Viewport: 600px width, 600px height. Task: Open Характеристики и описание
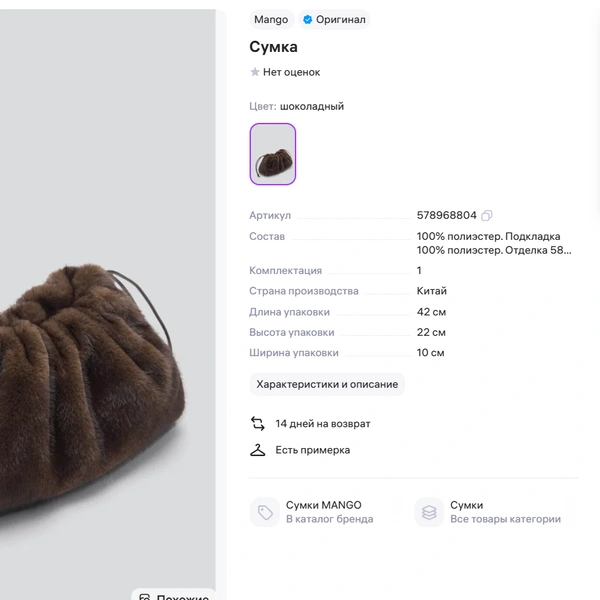coord(327,384)
